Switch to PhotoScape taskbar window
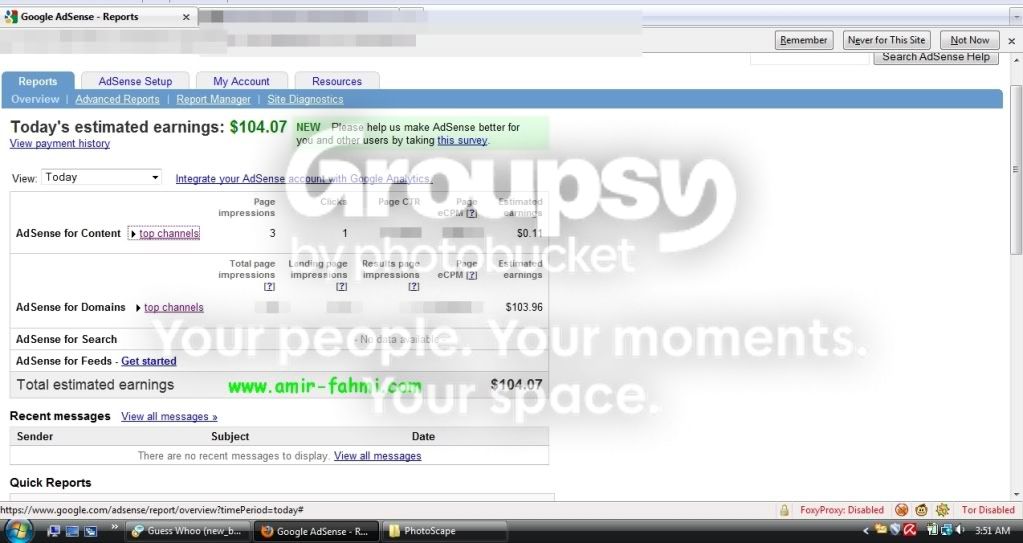The height and width of the screenshot is (543, 1023). tap(446, 531)
